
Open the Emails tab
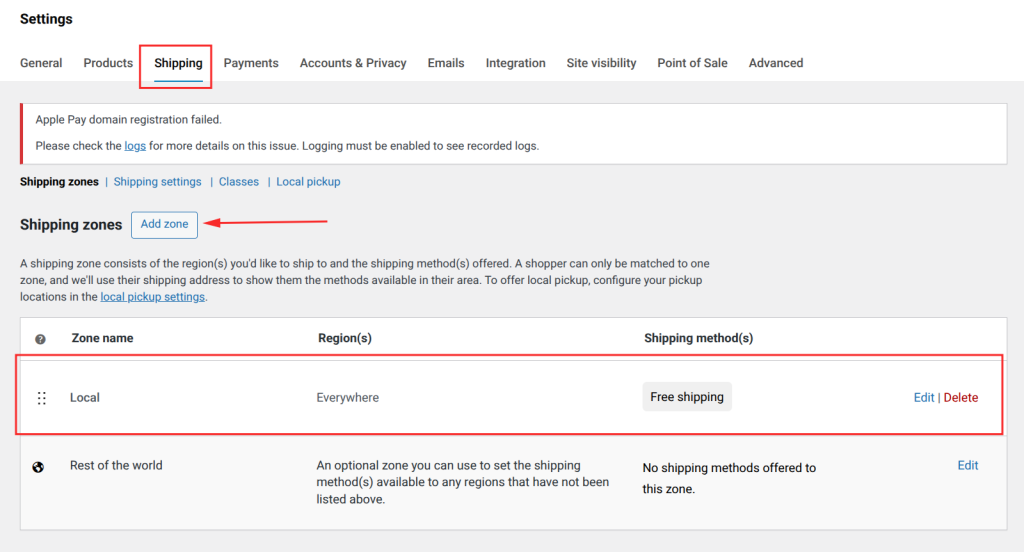click(446, 63)
